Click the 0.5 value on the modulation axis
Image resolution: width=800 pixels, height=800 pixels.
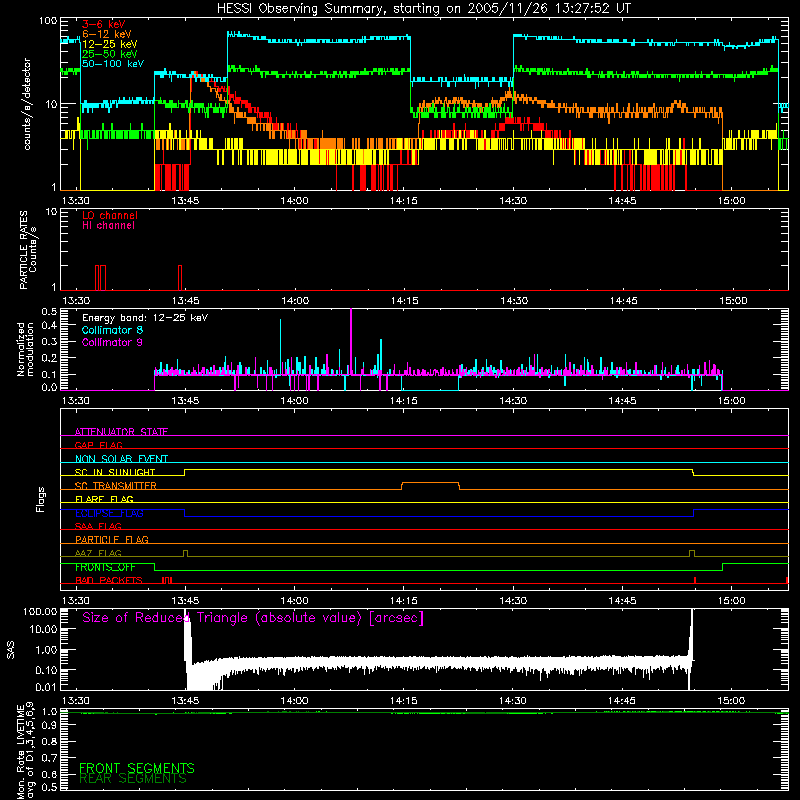(x=49, y=311)
